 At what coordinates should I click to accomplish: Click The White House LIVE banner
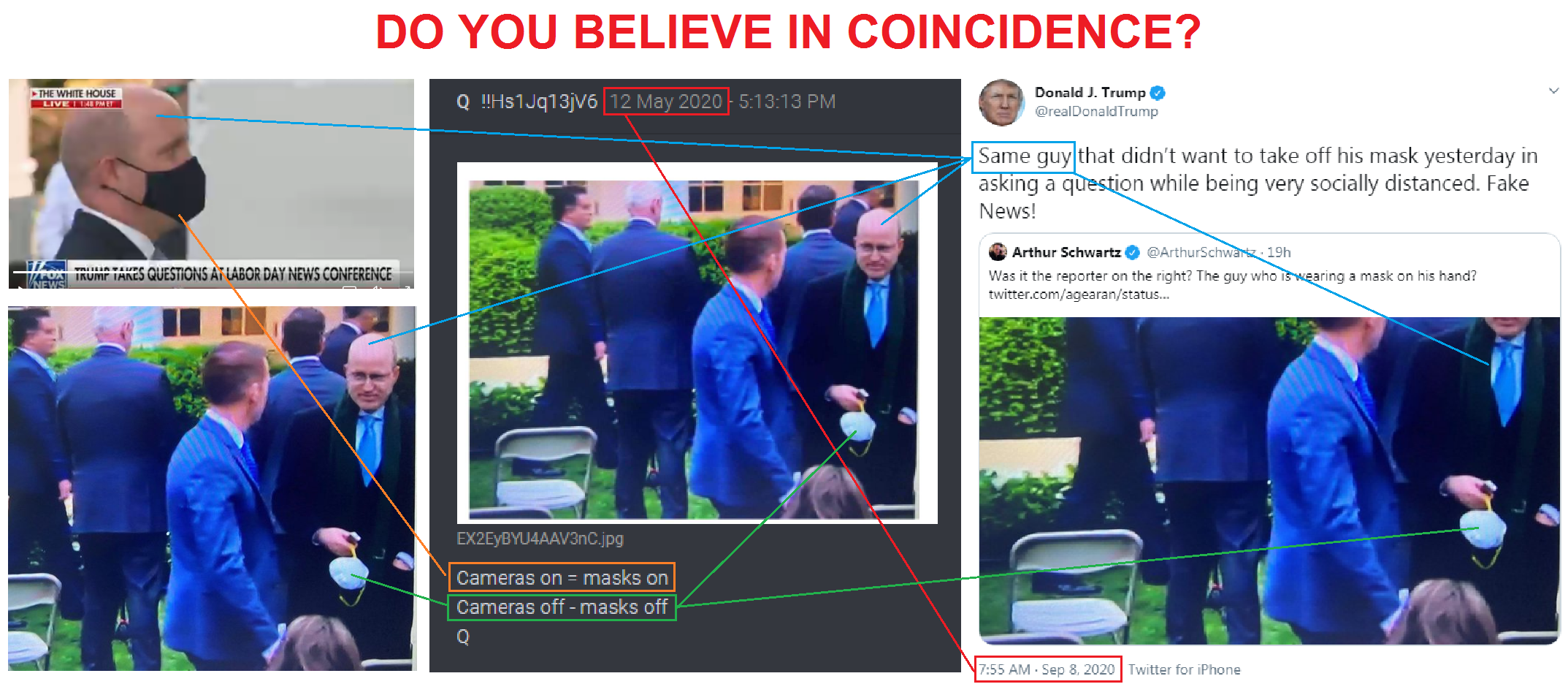click(77, 98)
